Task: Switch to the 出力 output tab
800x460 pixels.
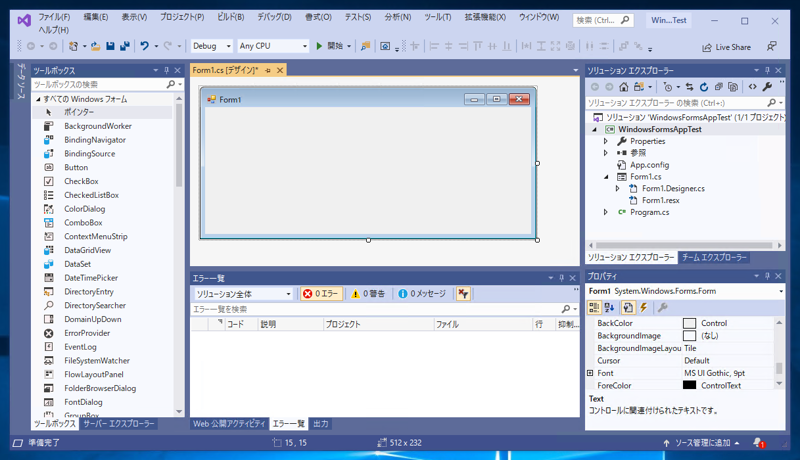Action: coord(320,424)
